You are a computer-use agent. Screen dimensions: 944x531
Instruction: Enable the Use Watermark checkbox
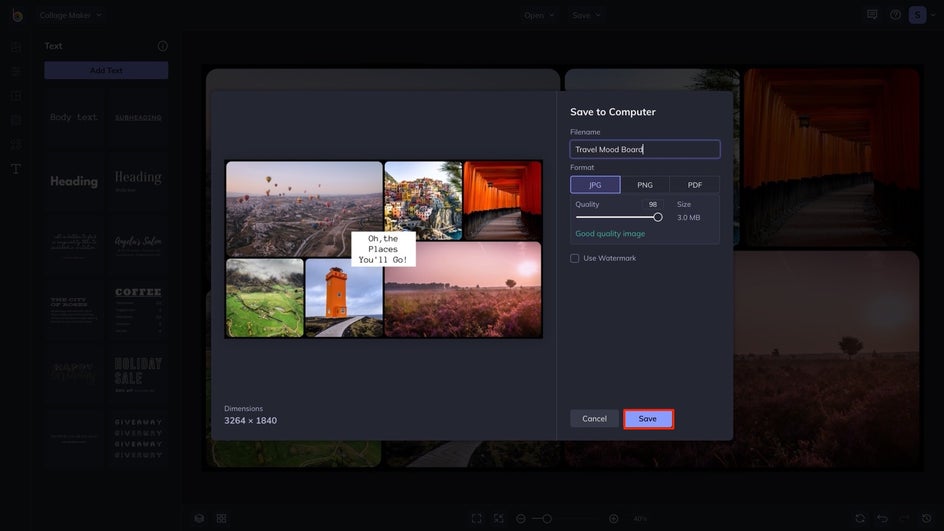click(x=574, y=258)
